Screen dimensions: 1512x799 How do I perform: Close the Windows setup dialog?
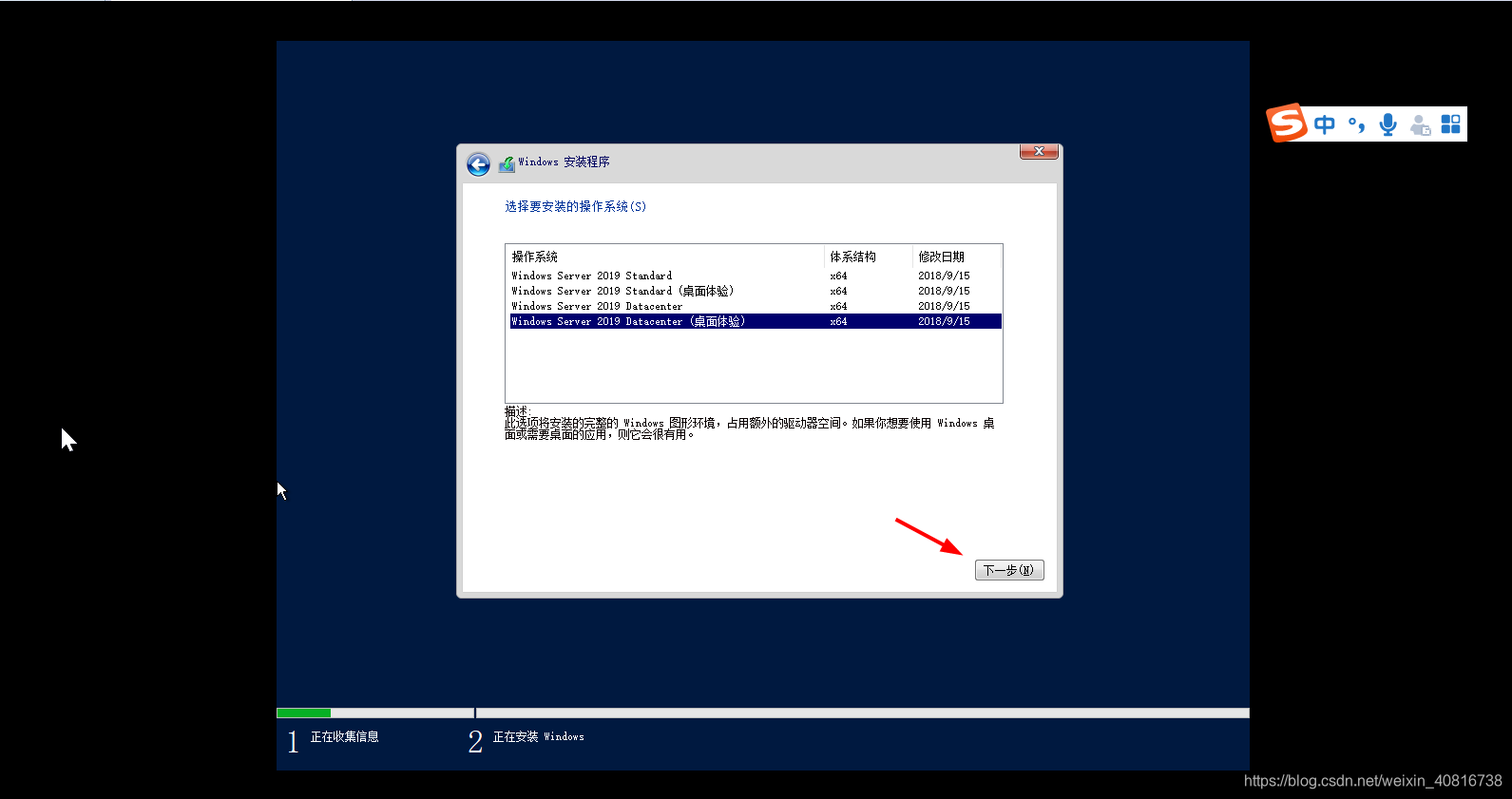[1039, 151]
